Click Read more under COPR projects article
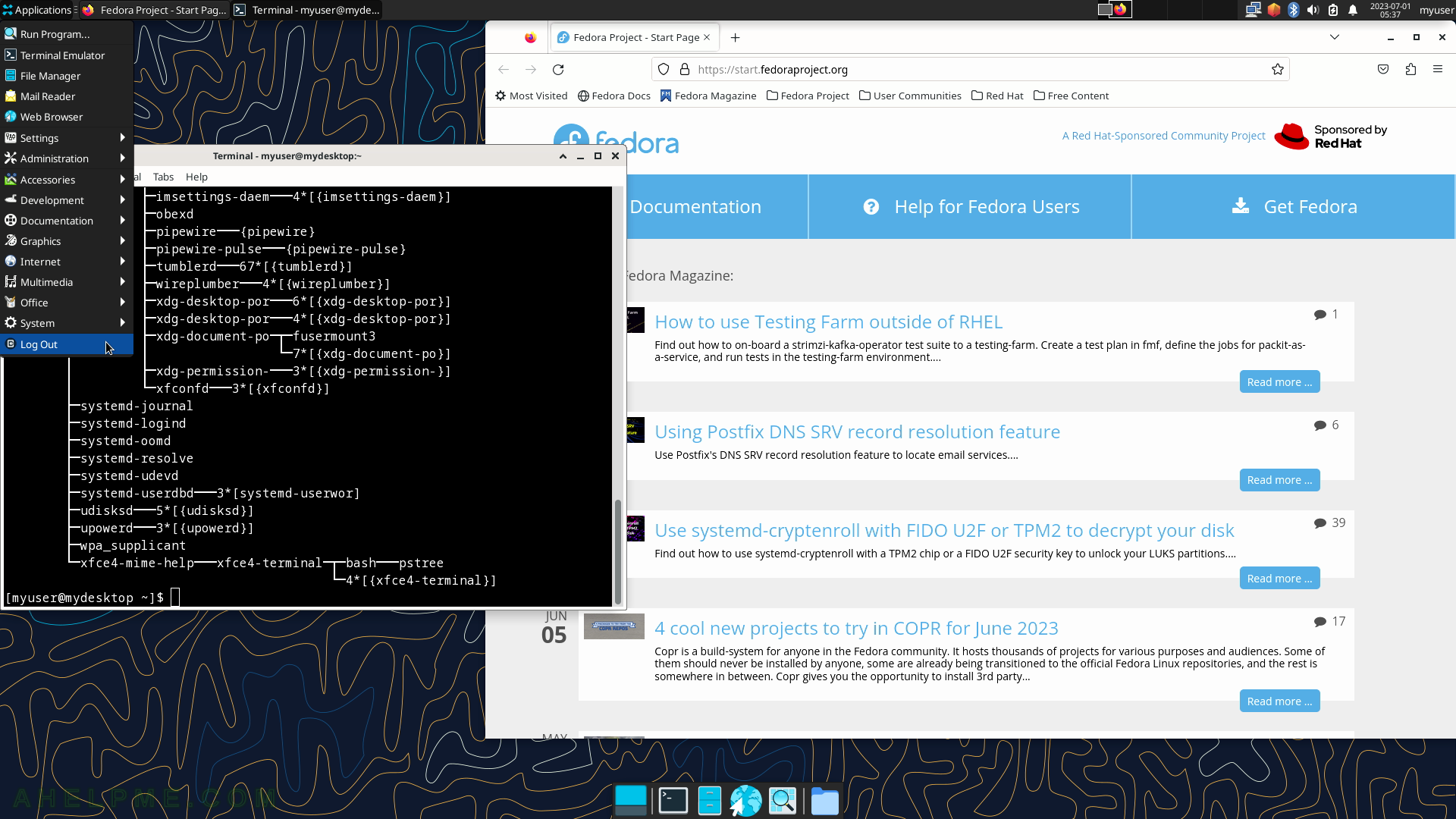The image size is (1456, 819). coord(1279,701)
